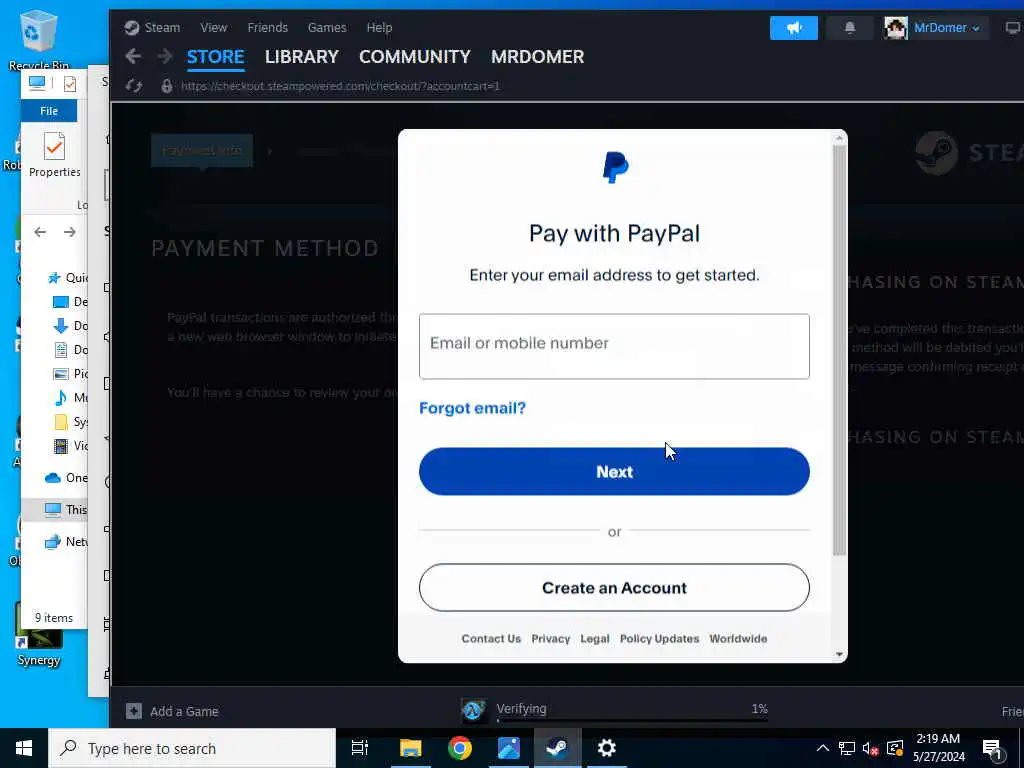Open the MRDOMER profile tab
Image resolution: width=1024 pixels, height=768 pixels.
pyautogui.click(x=537, y=57)
